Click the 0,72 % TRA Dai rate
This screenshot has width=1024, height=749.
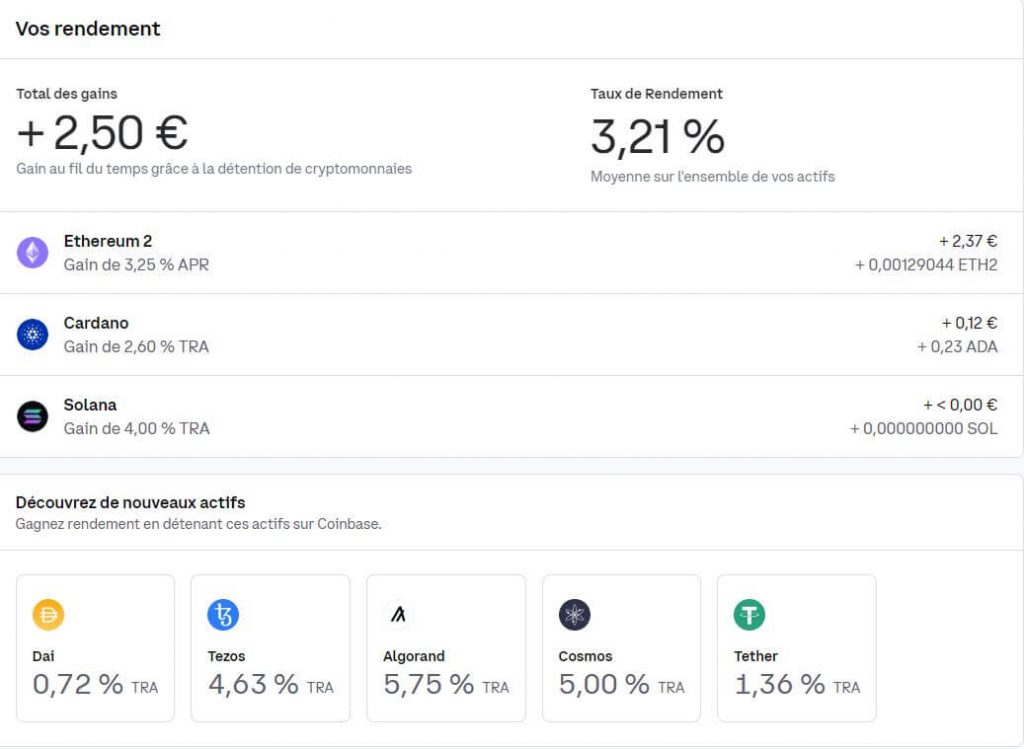pos(95,684)
